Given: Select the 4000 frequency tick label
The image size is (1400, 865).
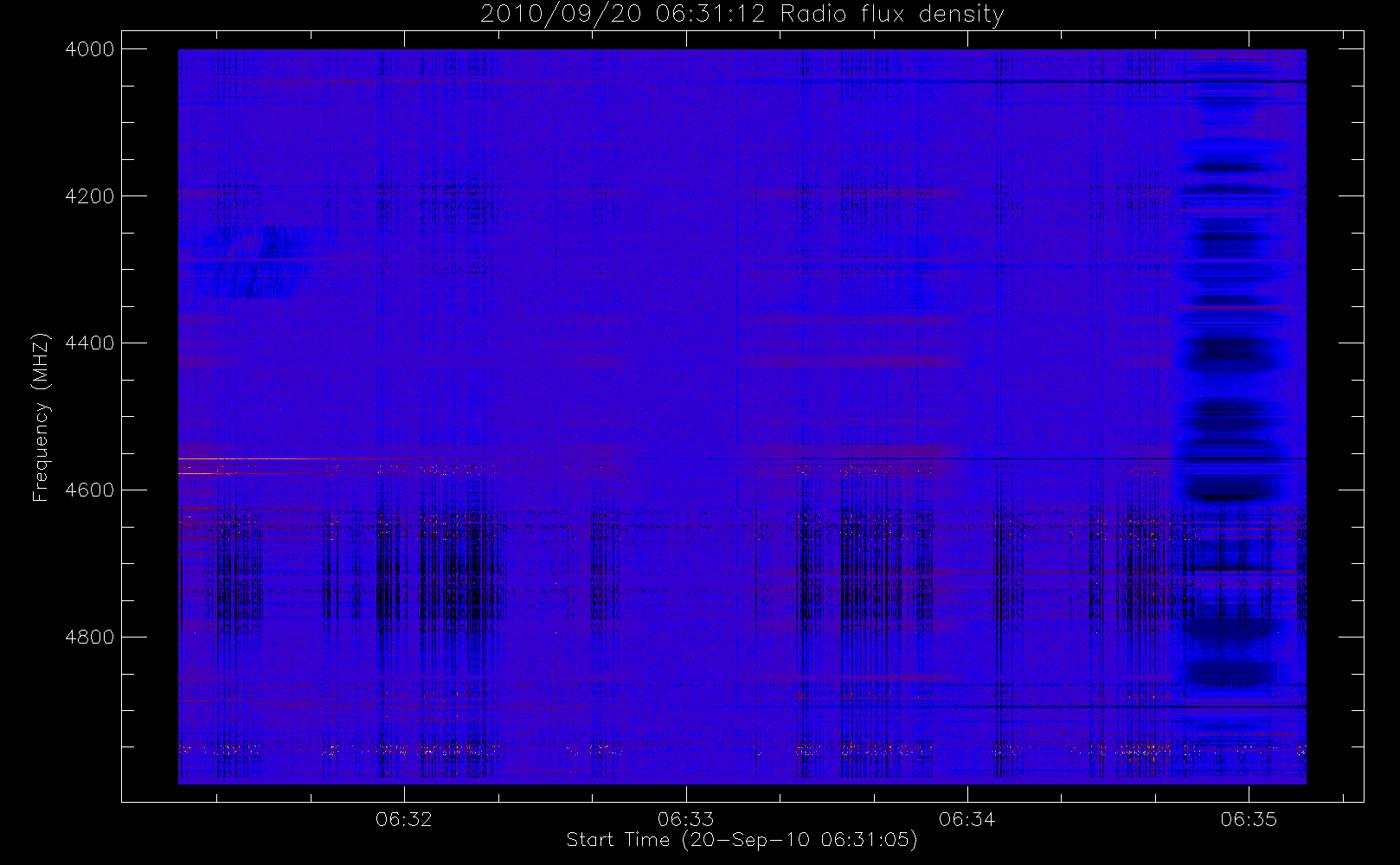Looking at the screenshot, I should (90, 49).
